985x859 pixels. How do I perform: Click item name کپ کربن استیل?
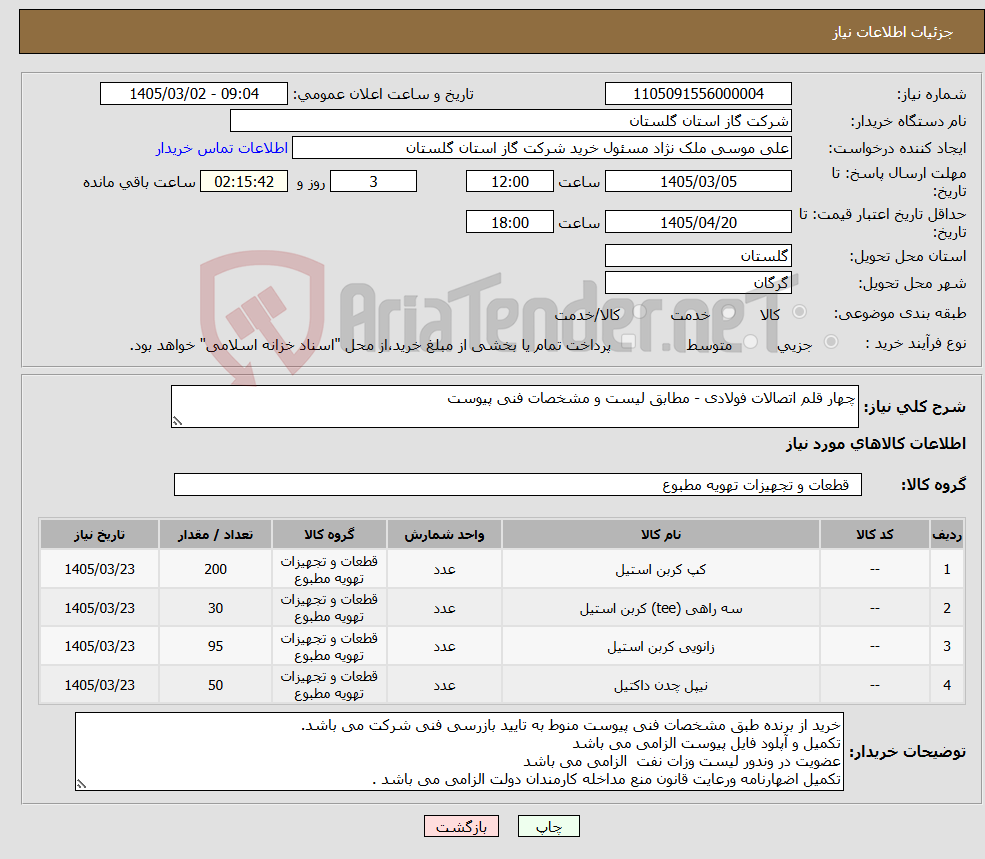pyautogui.click(x=661, y=569)
